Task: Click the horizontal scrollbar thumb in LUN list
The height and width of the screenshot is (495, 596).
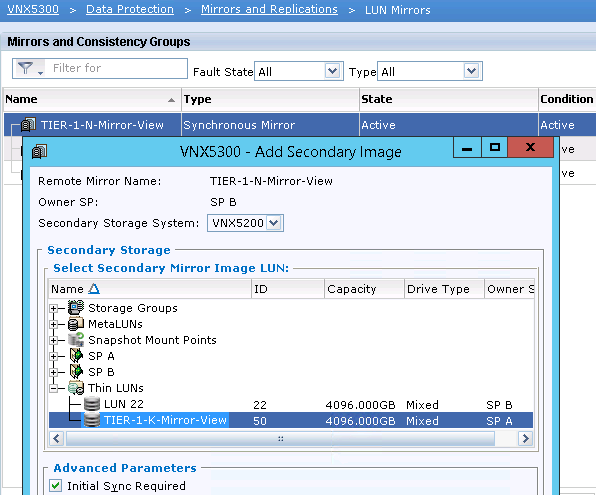Action: (281, 438)
